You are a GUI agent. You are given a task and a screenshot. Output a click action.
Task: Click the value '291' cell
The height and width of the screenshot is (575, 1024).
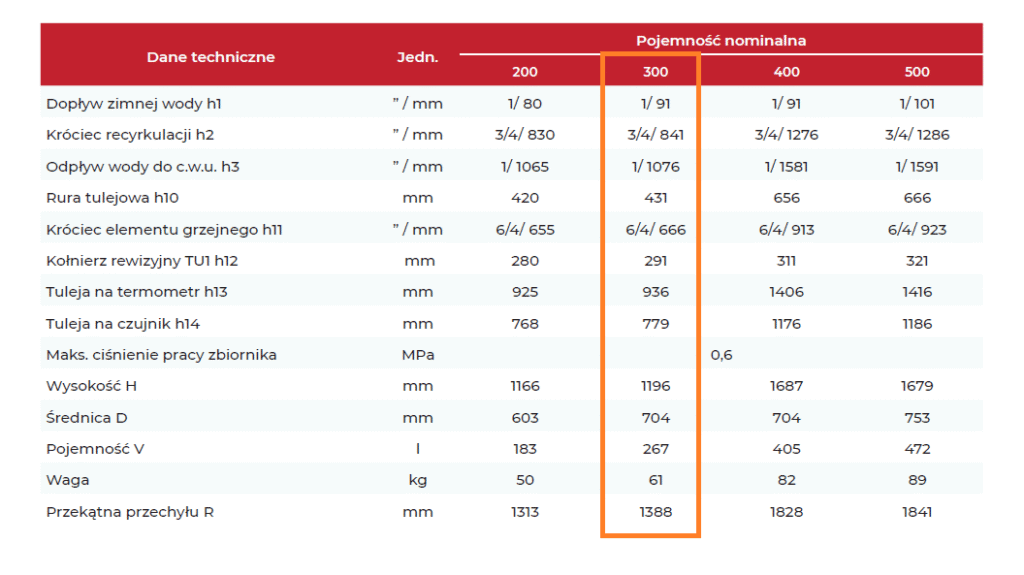pyautogui.click(x=656, y=261)
